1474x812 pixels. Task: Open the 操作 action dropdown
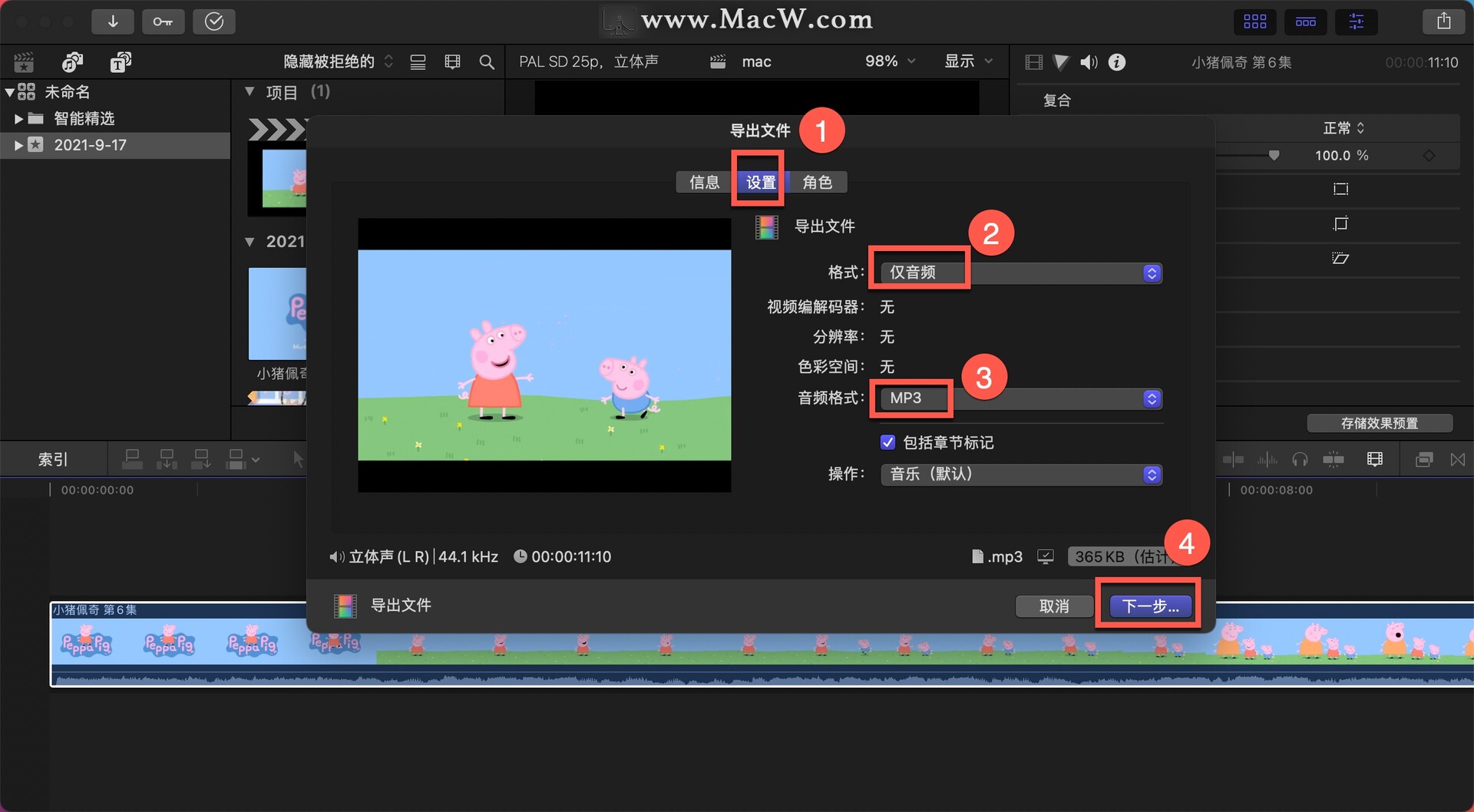tap(1021, 474)
